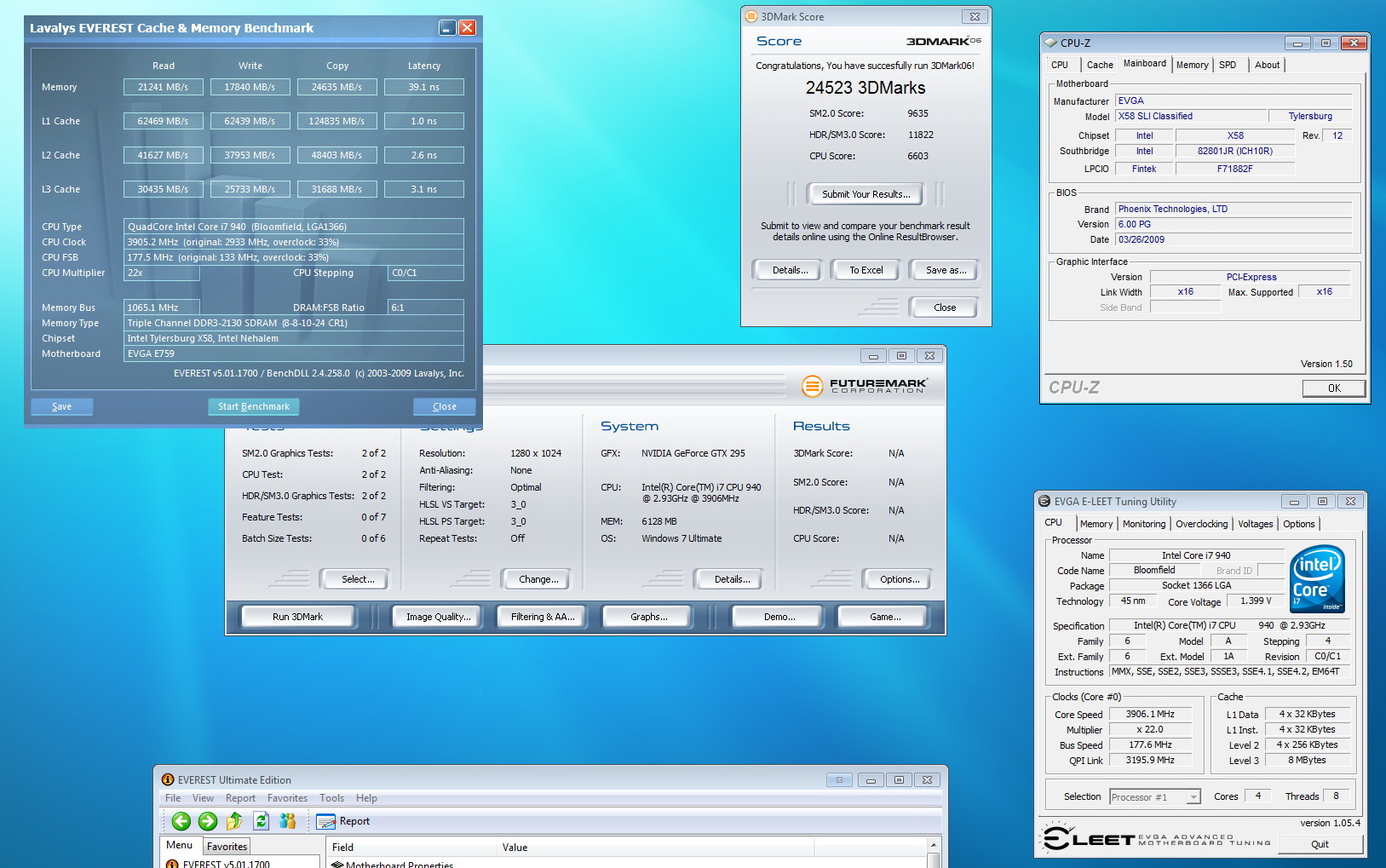The height and width of the screenshot is (868, 1386).
Task: Click the Field column header in EVEREST
Action: [x=412, y=847]
